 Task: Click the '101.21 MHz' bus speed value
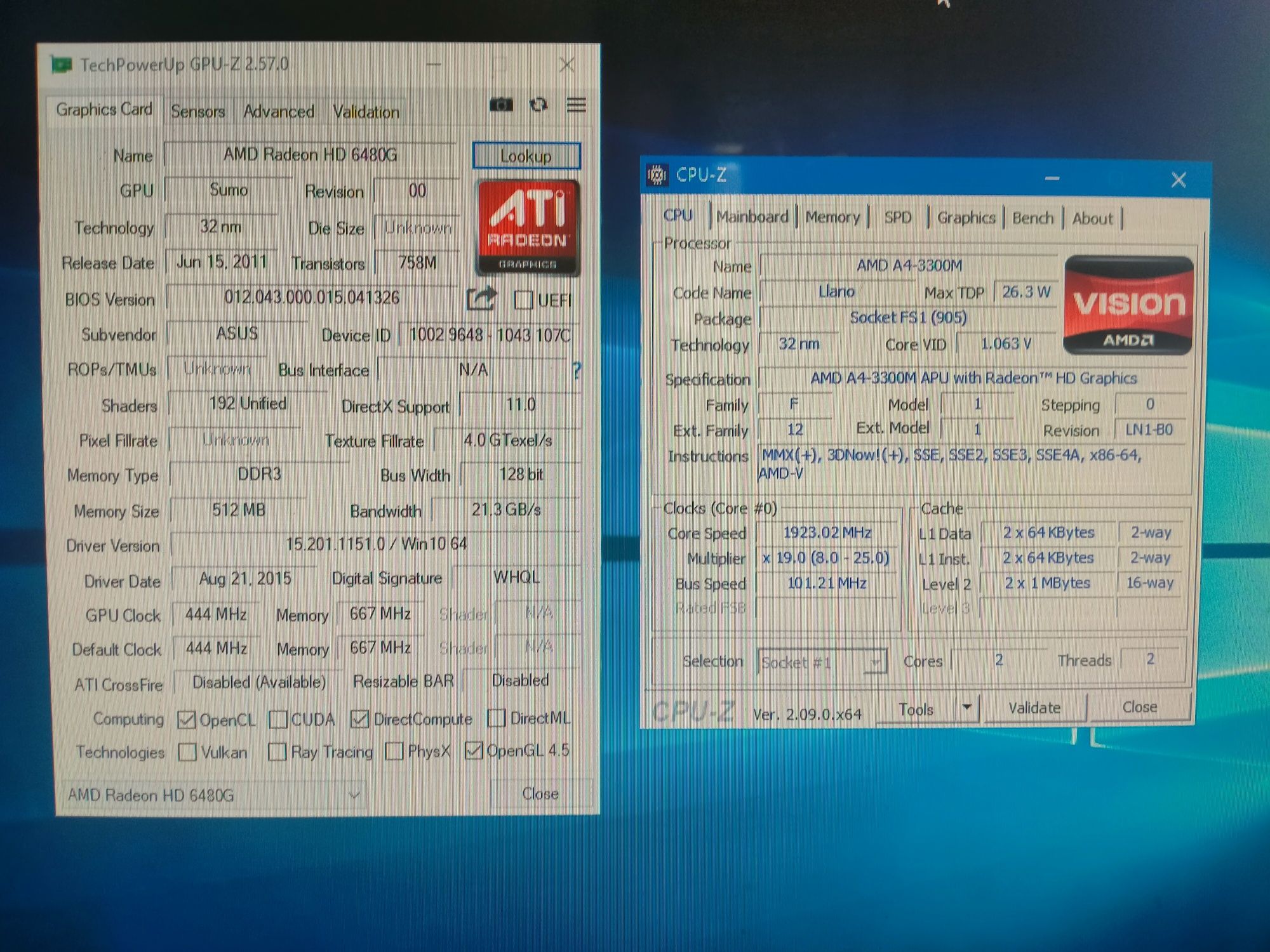[x=827, y=583]
